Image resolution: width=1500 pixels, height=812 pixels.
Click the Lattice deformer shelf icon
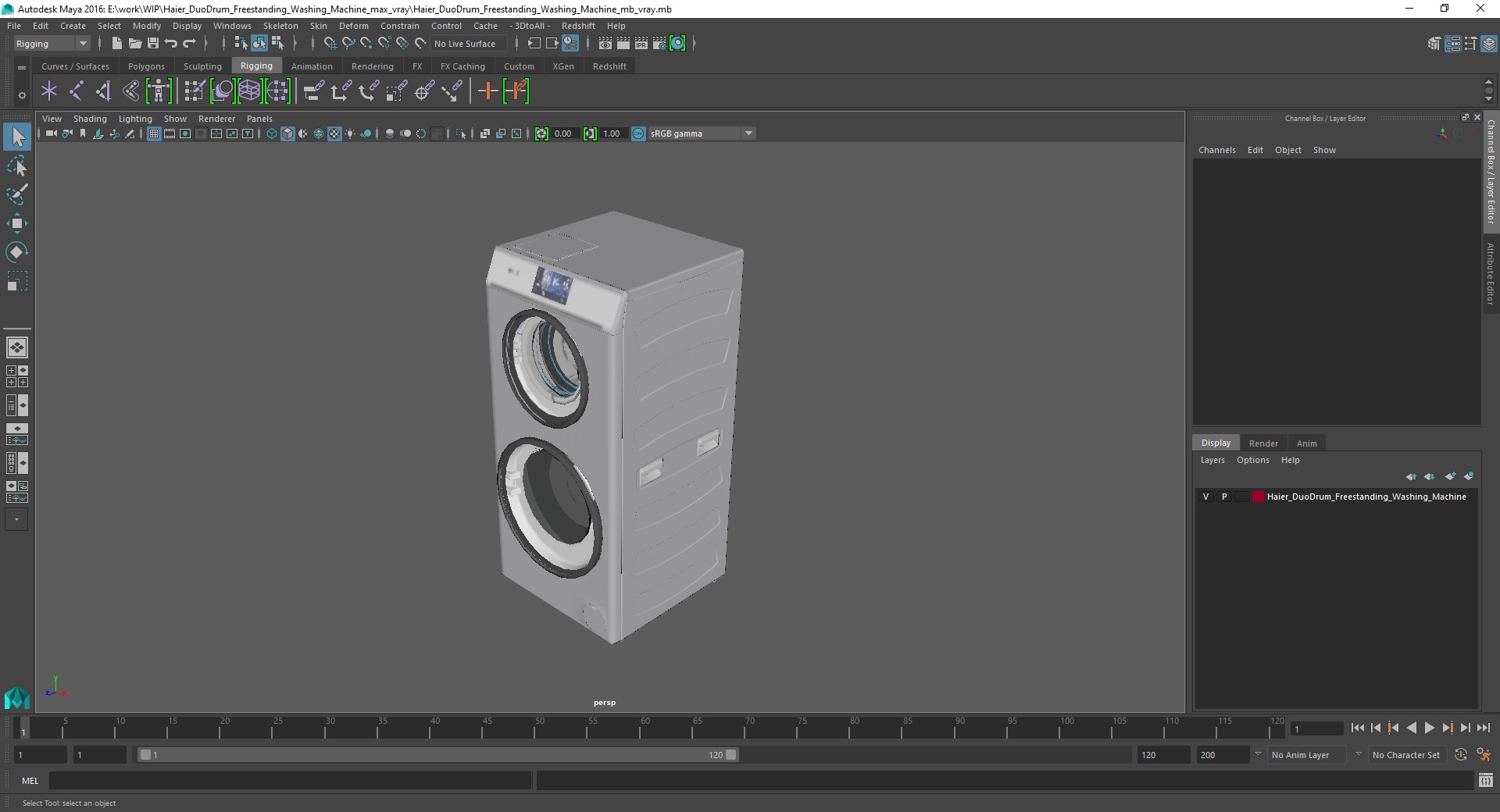point(249,91)
